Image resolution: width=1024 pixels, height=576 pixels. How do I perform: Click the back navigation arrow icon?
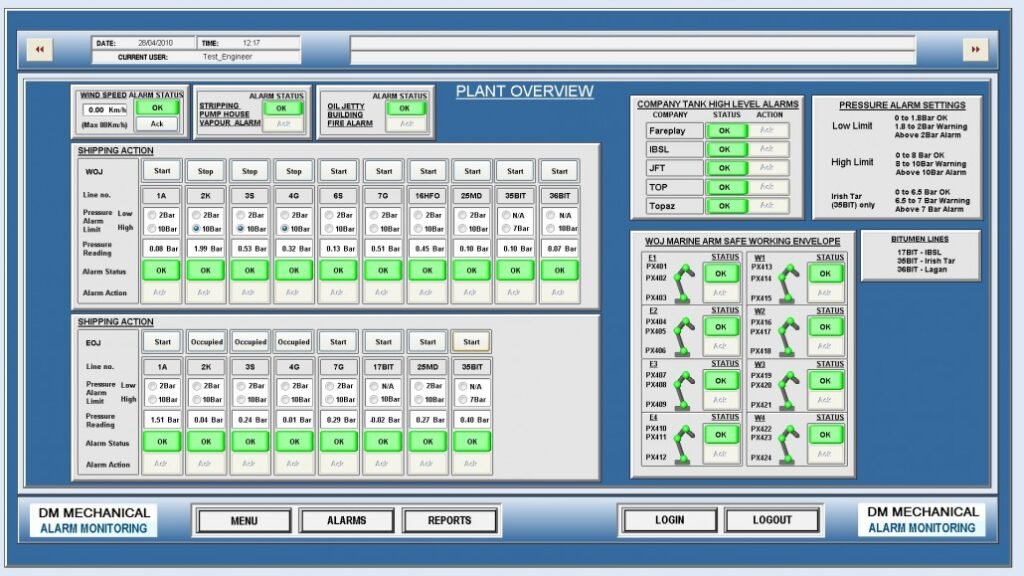(40, 50)
